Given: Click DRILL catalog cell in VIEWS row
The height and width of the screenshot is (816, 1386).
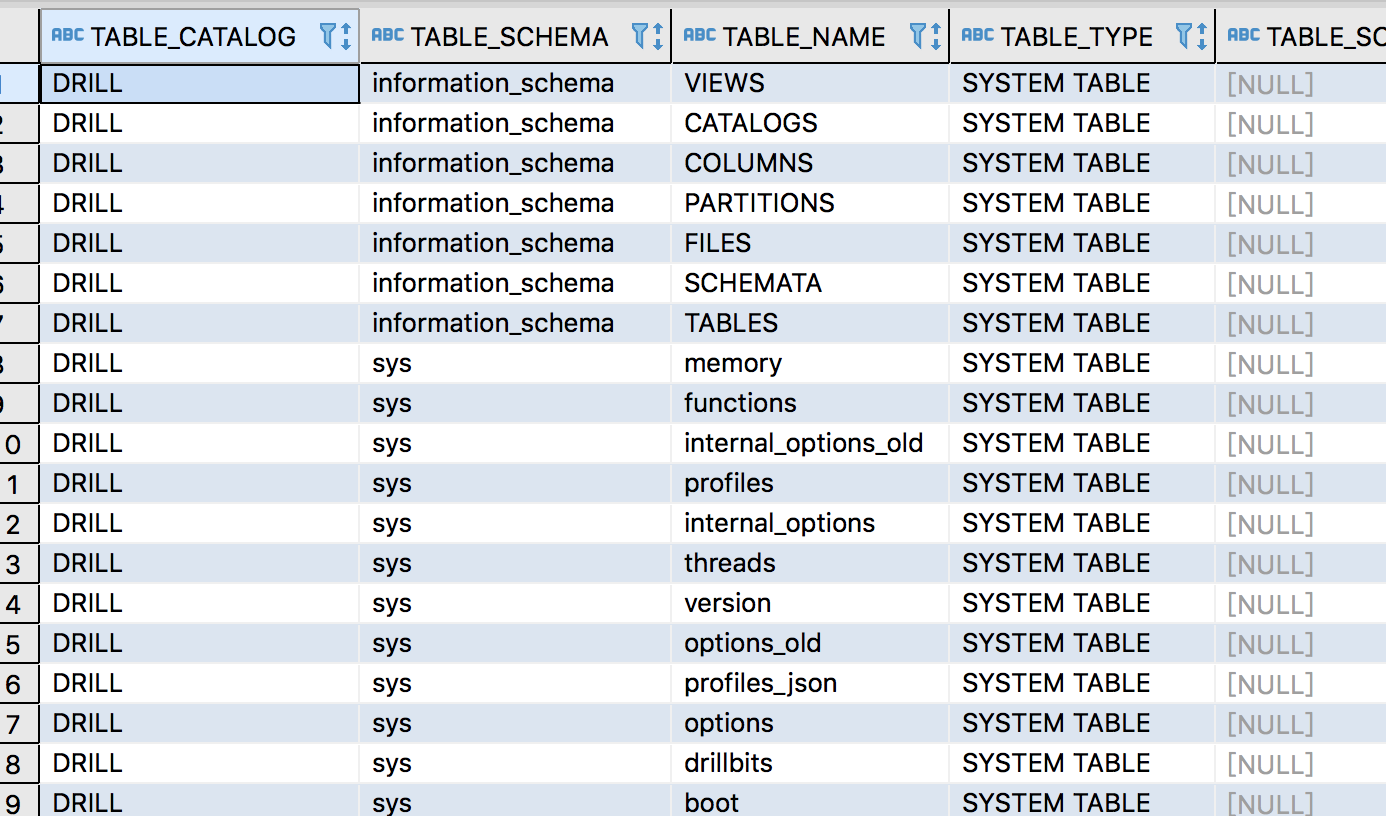Looking at the screenshot, I should tap(200, 83).
